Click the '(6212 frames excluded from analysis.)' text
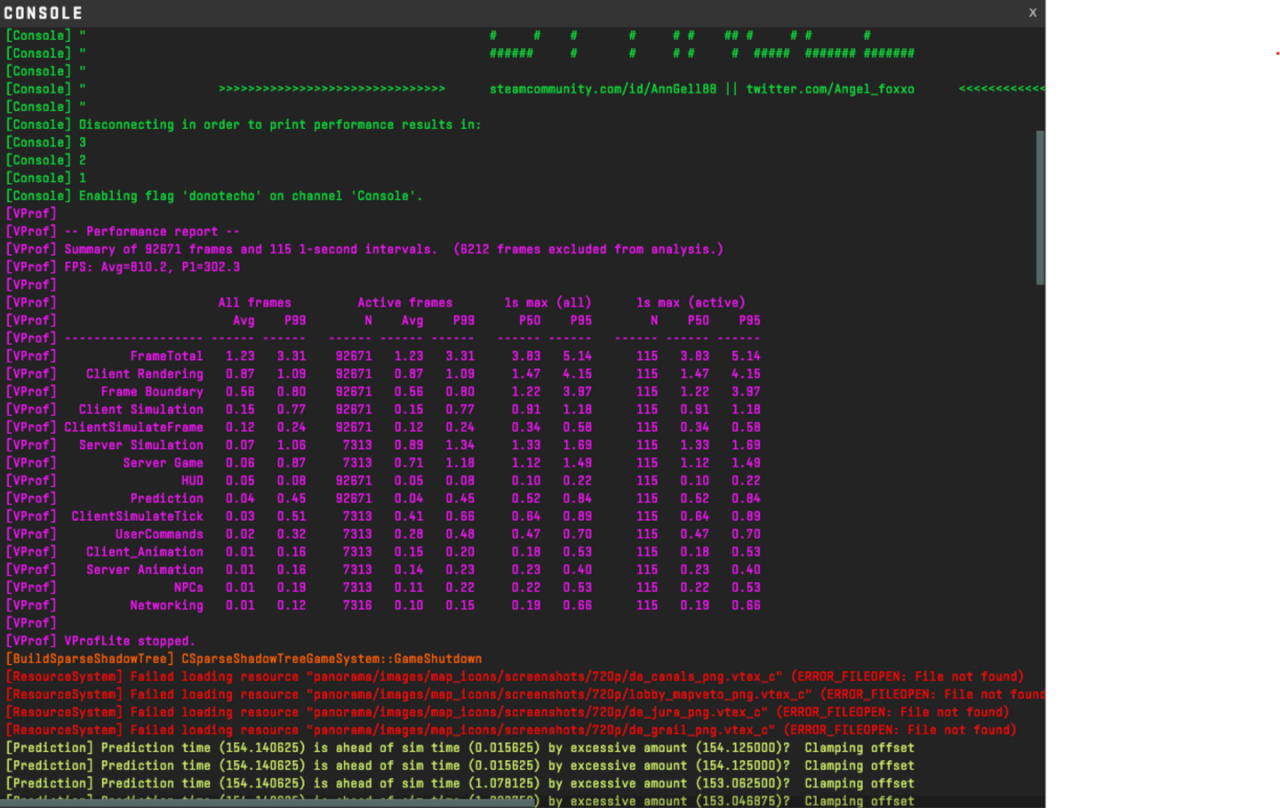The width and height of the screenshot is (1280, 808). [588, 249]
